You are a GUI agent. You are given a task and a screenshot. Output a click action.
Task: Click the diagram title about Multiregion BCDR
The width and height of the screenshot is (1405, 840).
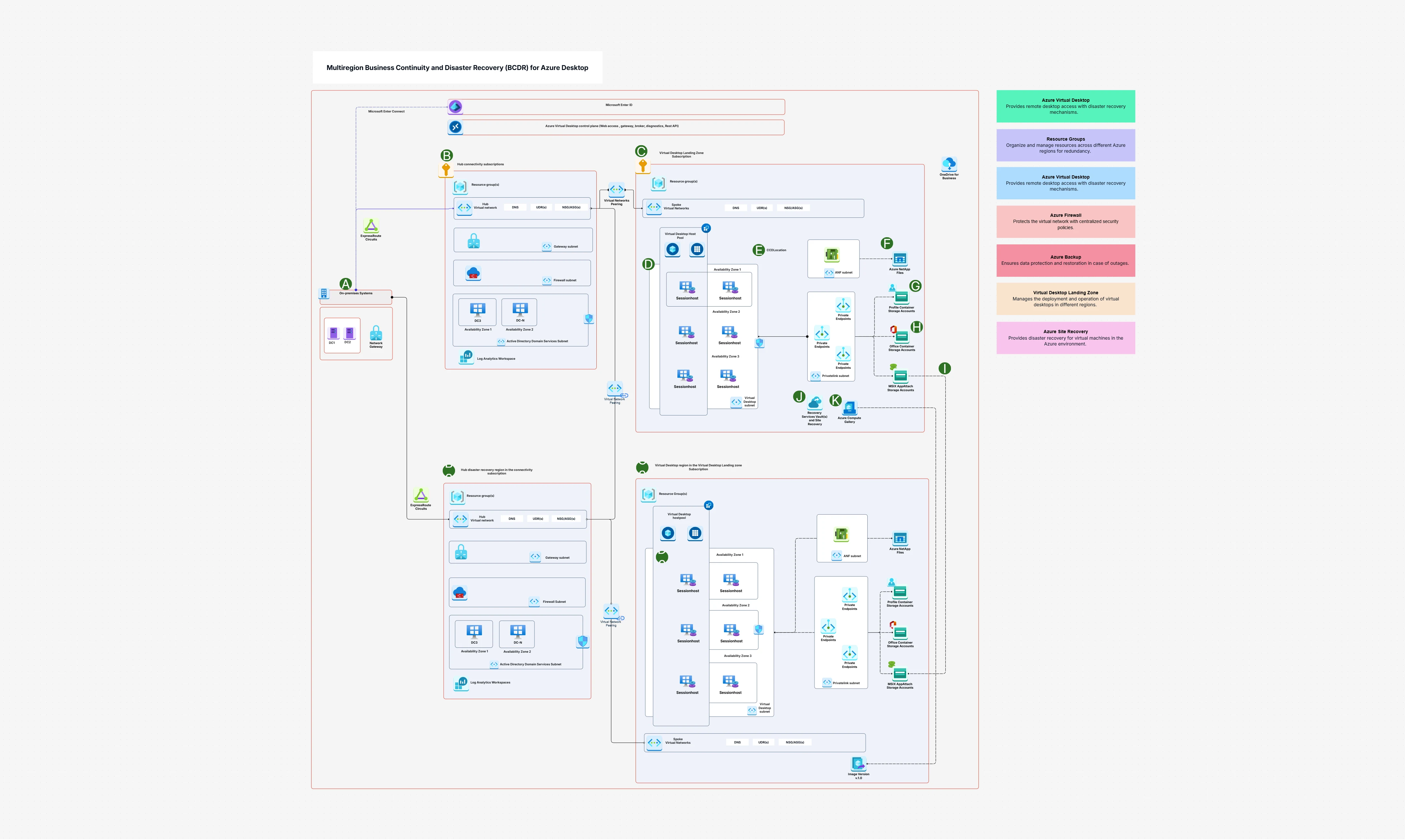(x=457, y=67)
